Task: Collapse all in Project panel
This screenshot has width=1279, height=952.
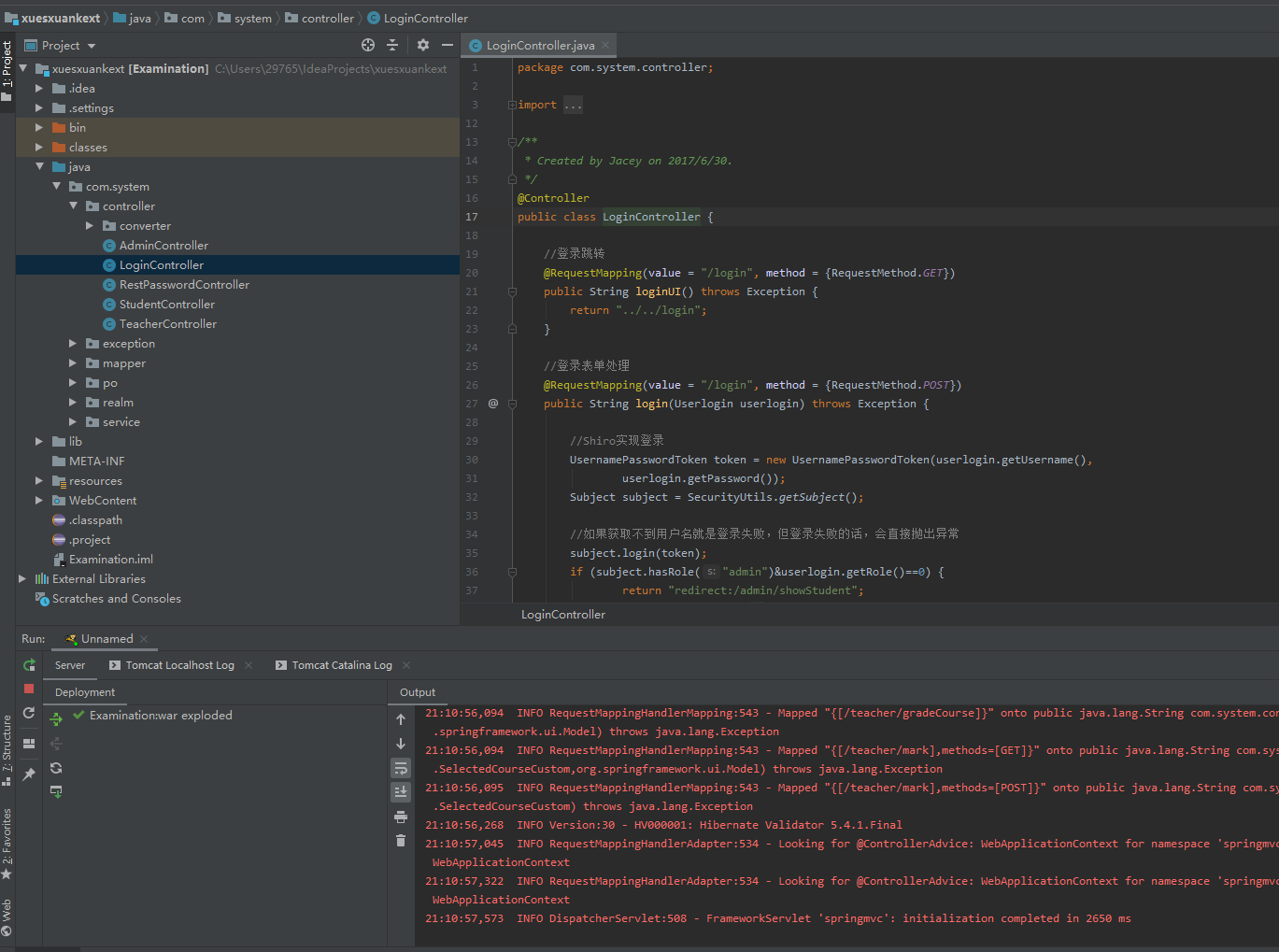Action: [x=392, y=45]
